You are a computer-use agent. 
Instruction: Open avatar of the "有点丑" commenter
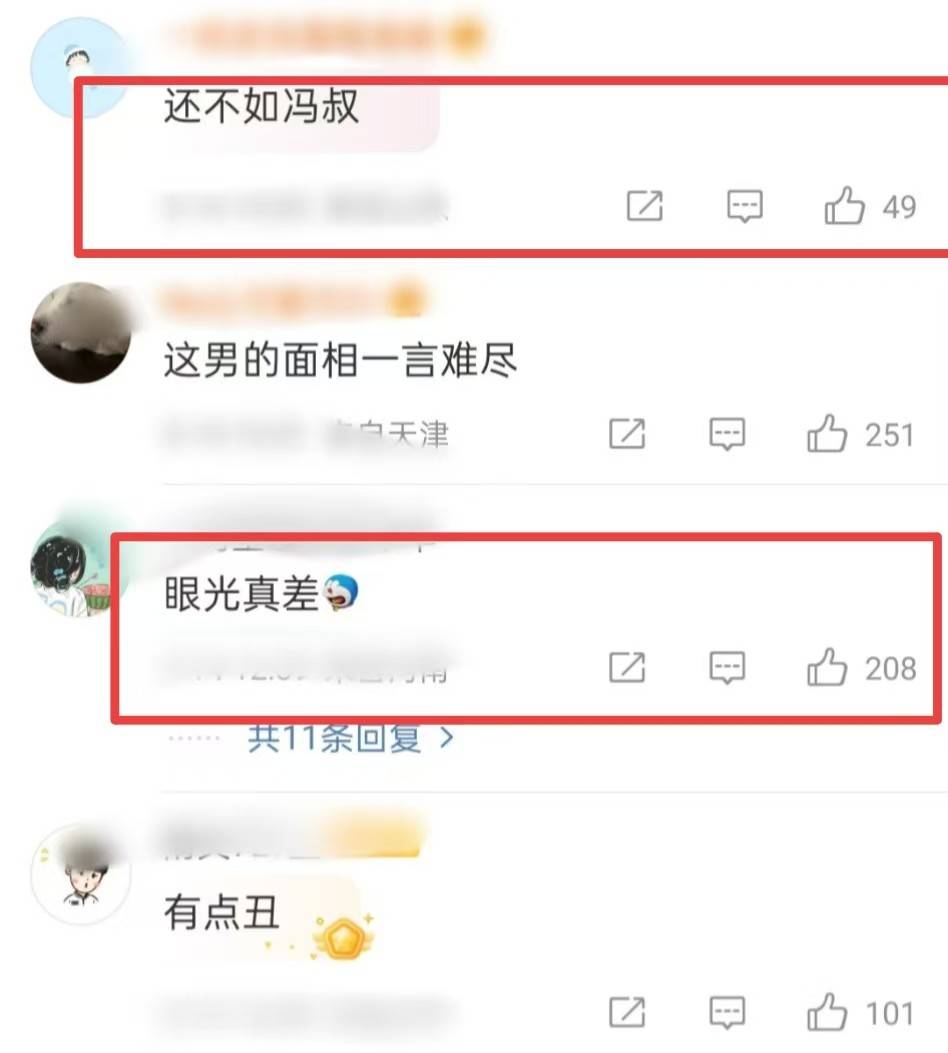(81, 875)
